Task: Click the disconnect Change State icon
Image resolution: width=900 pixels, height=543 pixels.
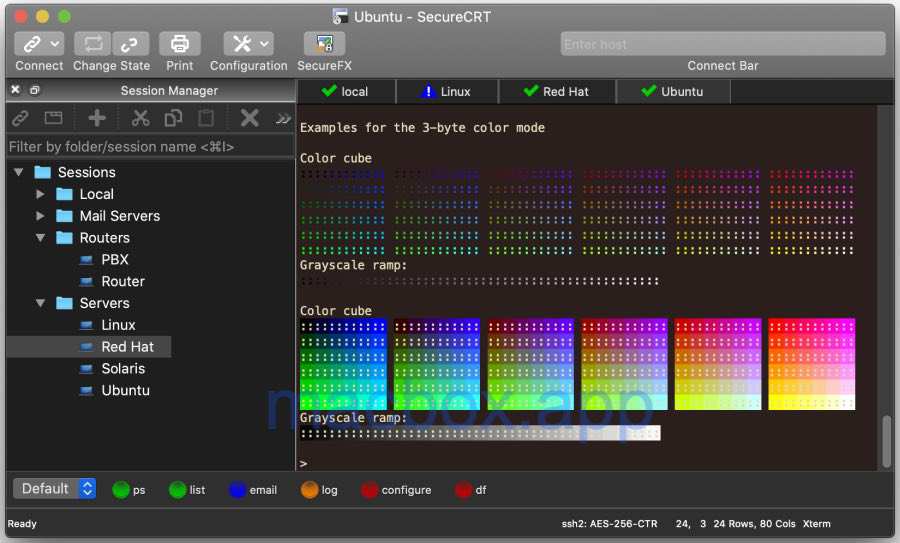Action: coord(131,44)
